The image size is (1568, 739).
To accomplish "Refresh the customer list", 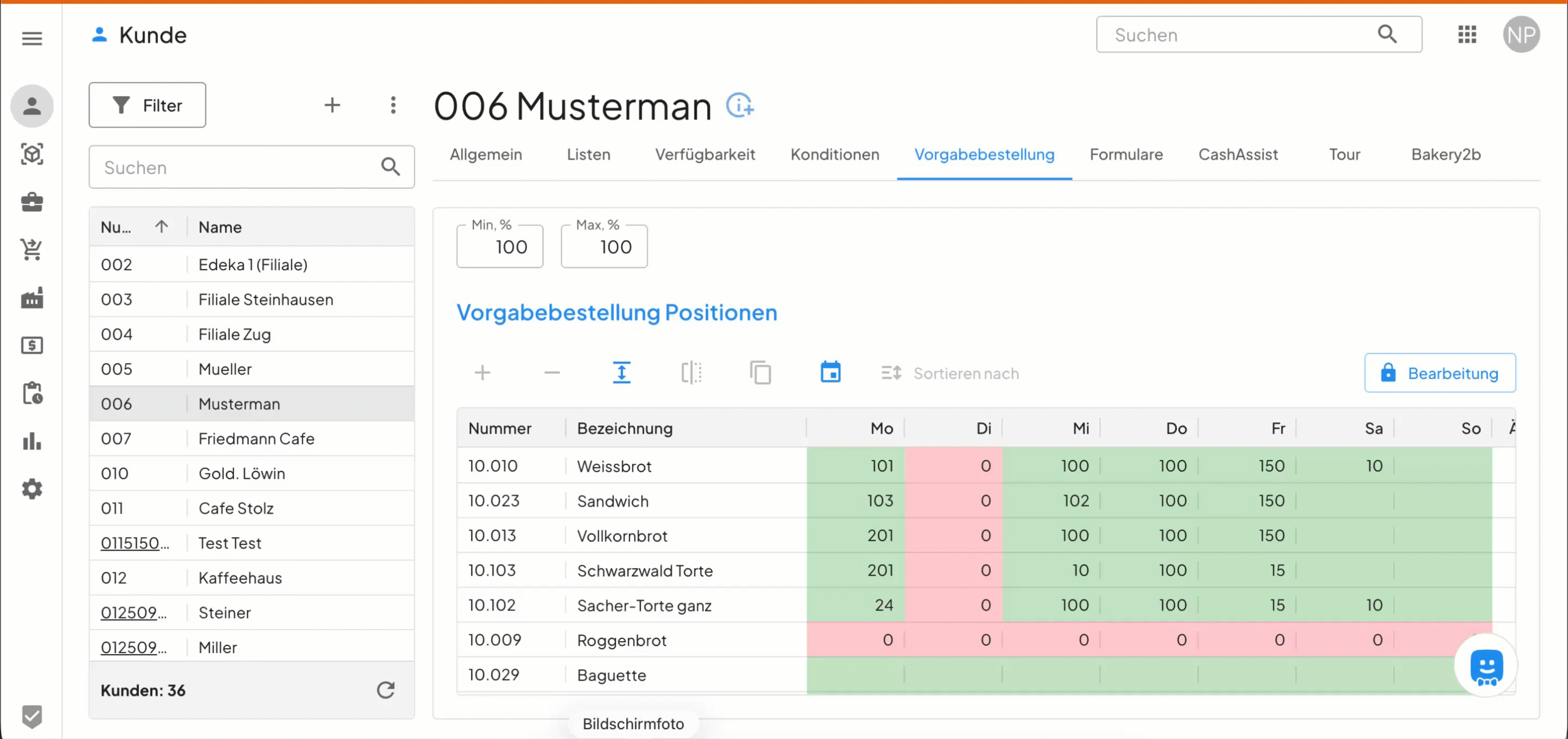I will point(385,689).
